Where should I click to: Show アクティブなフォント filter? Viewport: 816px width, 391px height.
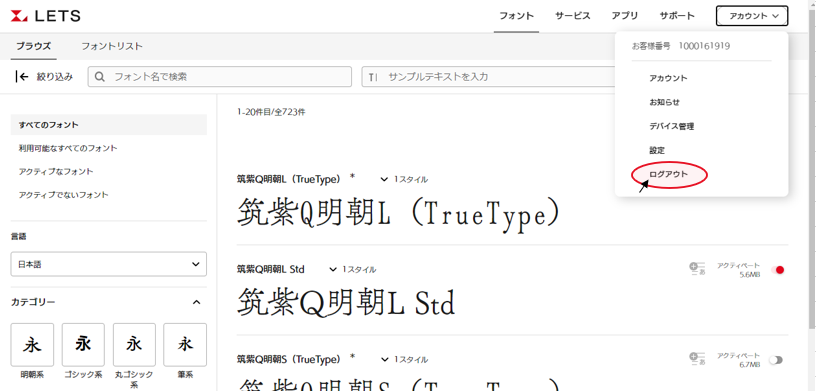pyautogui.click(x=56, y=172)
